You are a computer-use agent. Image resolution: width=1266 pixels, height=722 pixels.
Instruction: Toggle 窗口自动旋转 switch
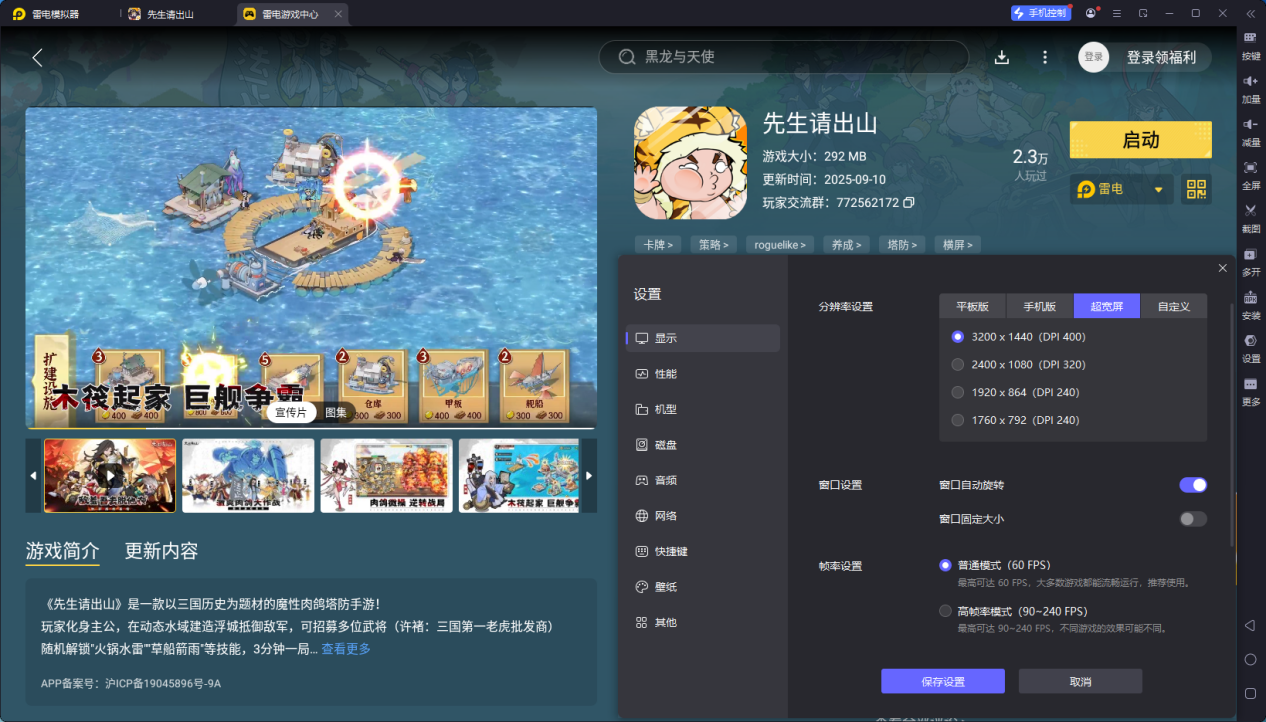[1193, 485]
